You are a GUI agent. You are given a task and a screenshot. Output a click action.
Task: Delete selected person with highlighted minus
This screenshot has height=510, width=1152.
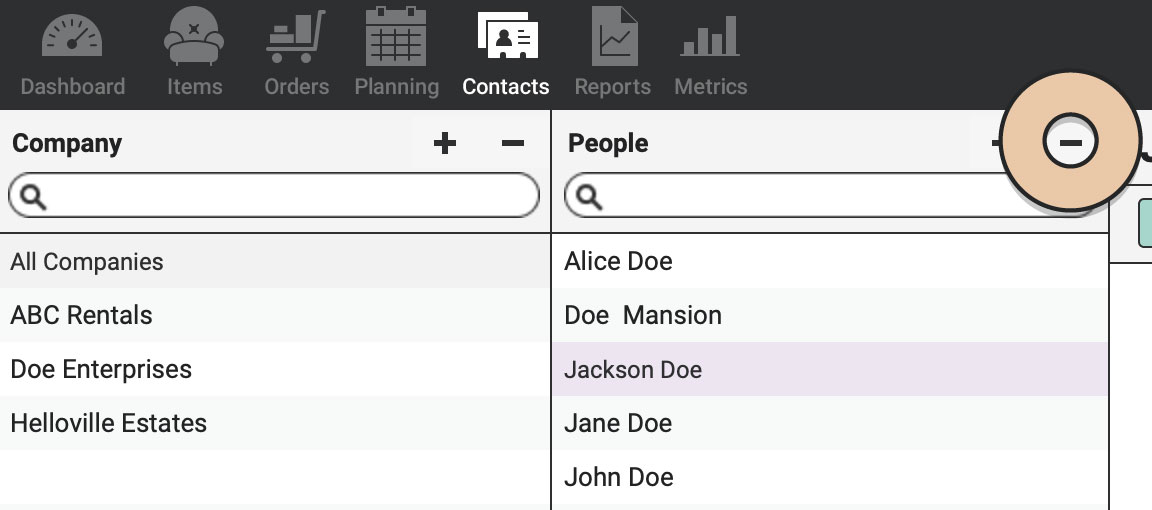point(1070,142)
